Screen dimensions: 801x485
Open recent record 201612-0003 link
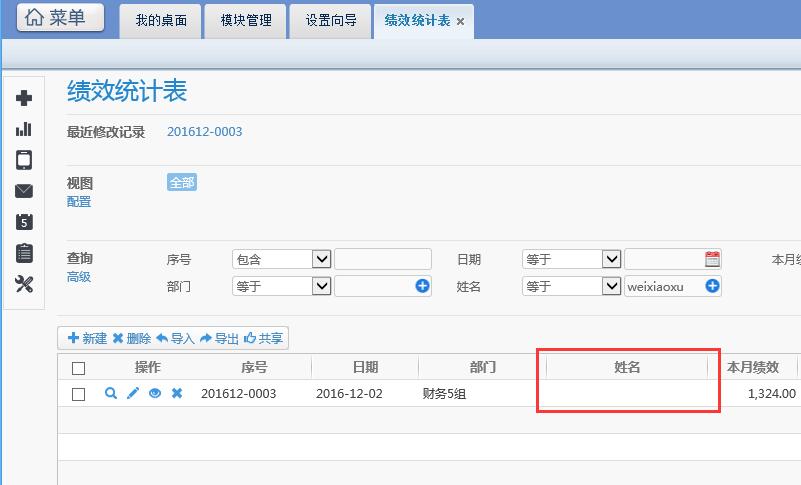pyautogui.click(x=204, y=132)
